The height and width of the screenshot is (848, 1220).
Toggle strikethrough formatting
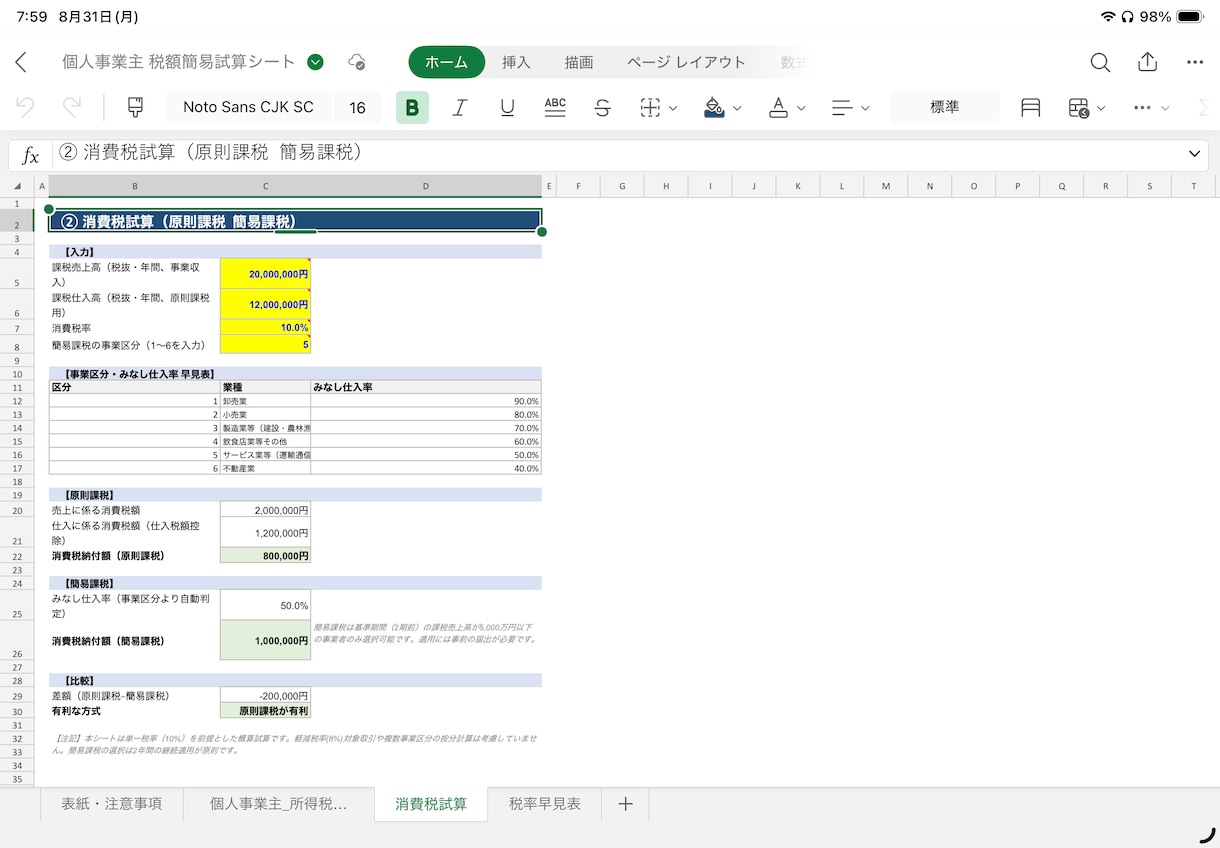tap(602, 108)
